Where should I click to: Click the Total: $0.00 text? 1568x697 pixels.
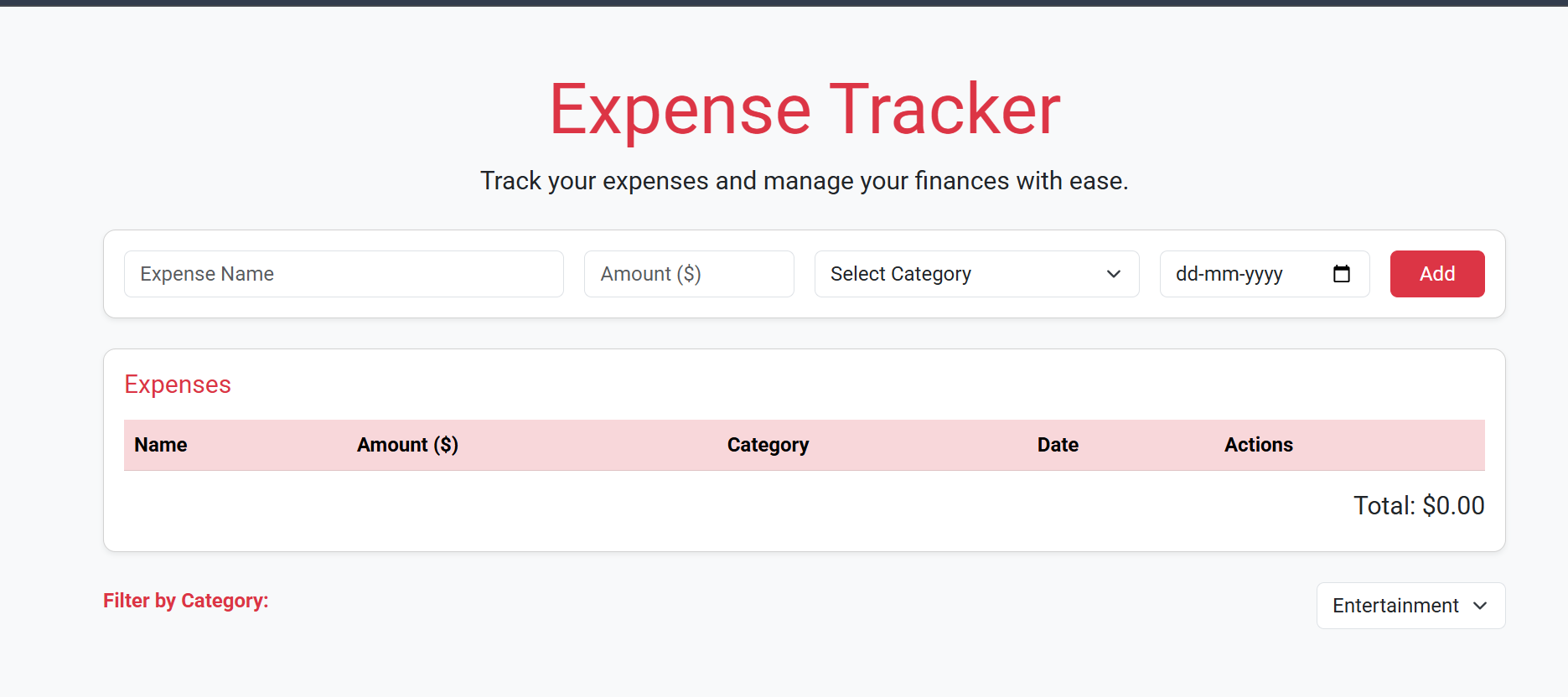1418,505
